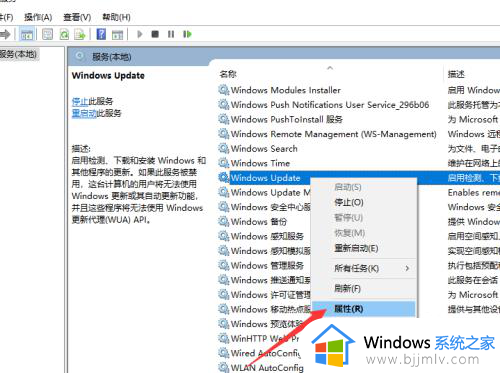Choose 刷新(F) in the context menu

[x=347, y=288]
